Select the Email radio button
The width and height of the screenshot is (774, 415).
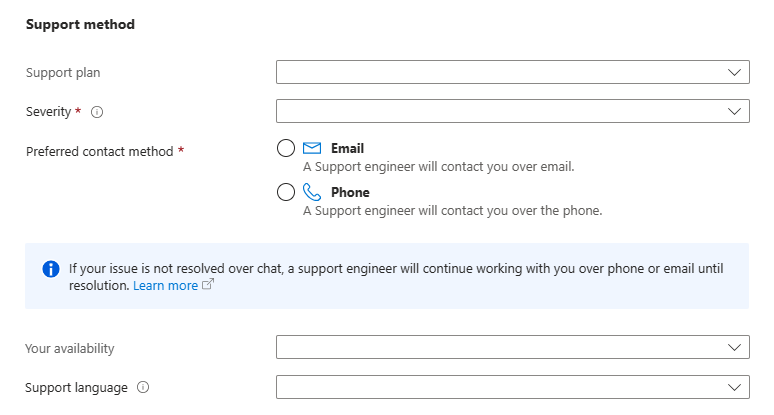click(x=286, y=148)
